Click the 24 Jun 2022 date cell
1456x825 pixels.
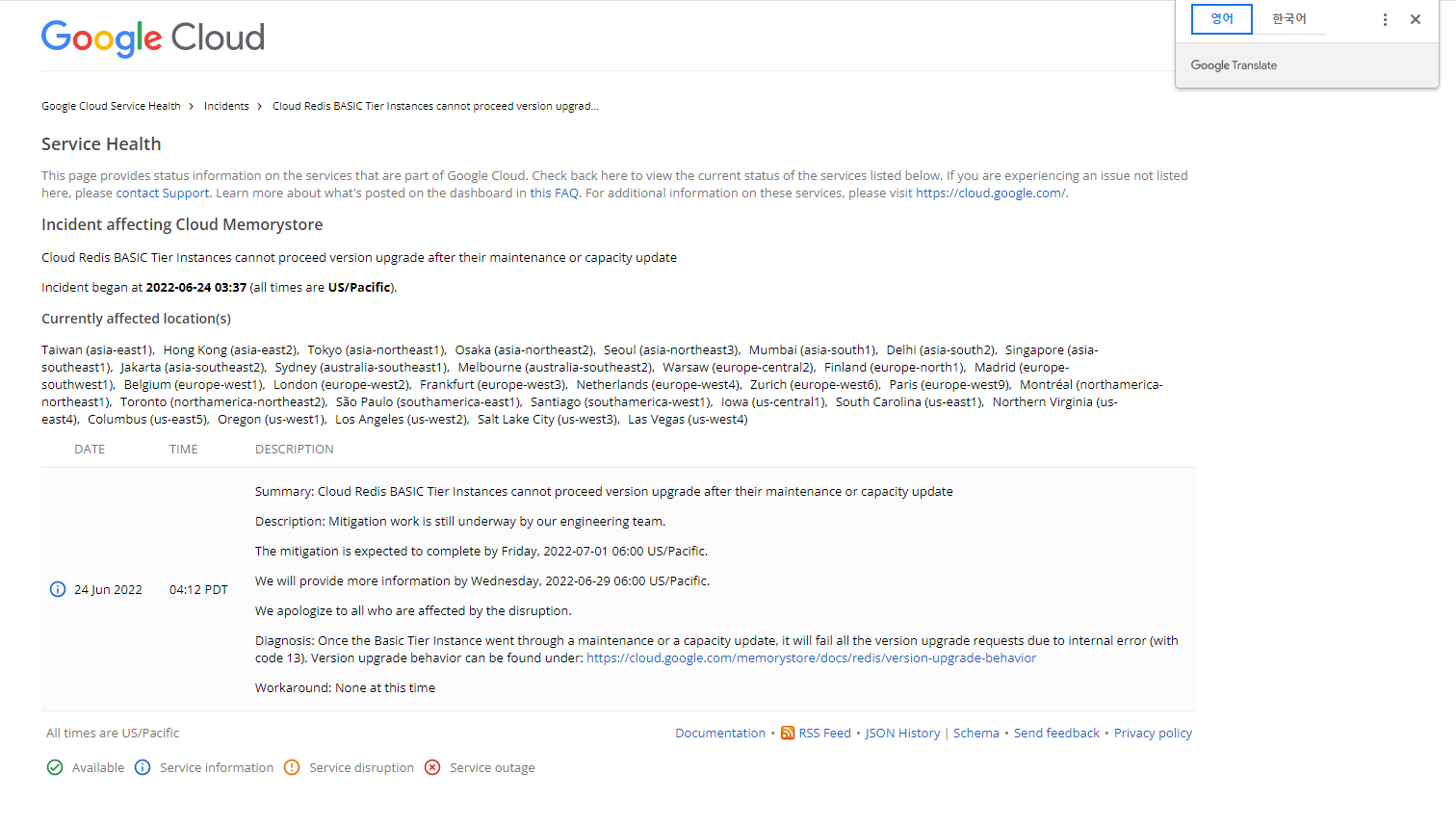[x=108, y=590]
